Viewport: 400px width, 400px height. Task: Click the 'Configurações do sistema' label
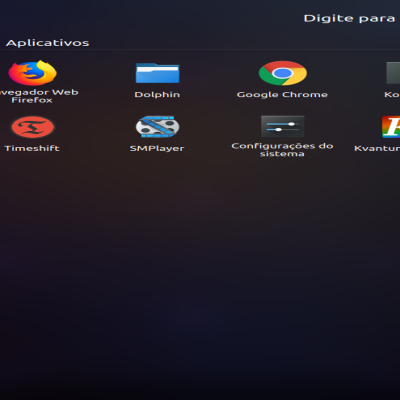(x=282, y=150)
